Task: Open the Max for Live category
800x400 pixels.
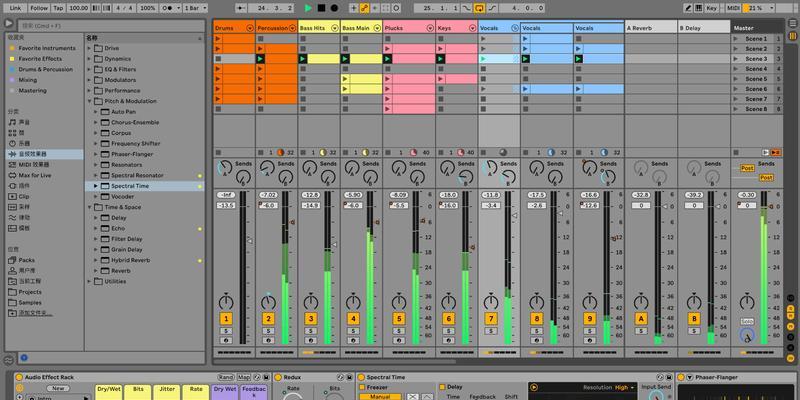Action: 35,175
